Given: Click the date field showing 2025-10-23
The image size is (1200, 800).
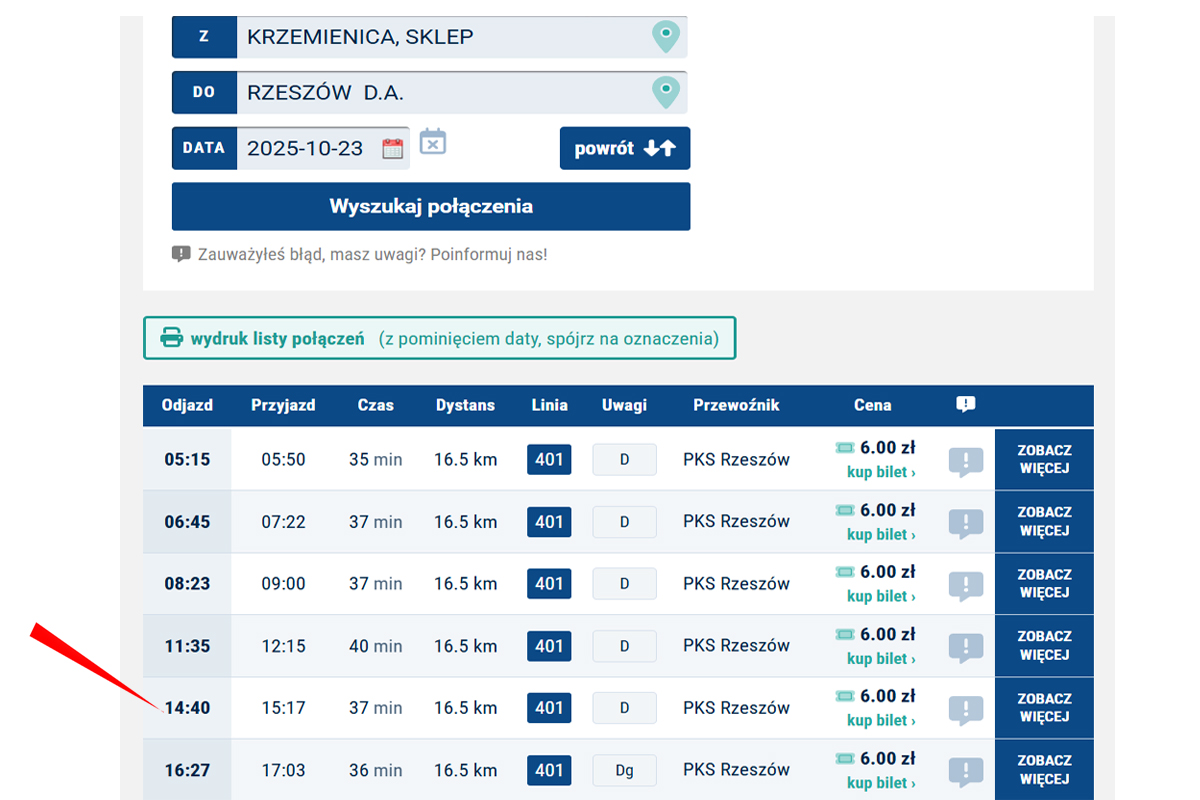Looking at the screenshot, I should coord(305,148).
